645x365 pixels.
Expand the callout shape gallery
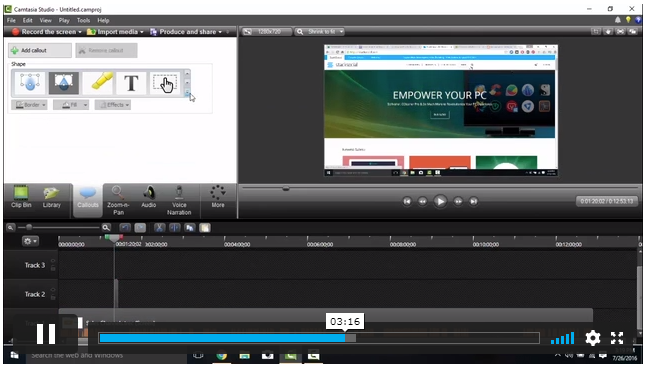pos(187,93)
